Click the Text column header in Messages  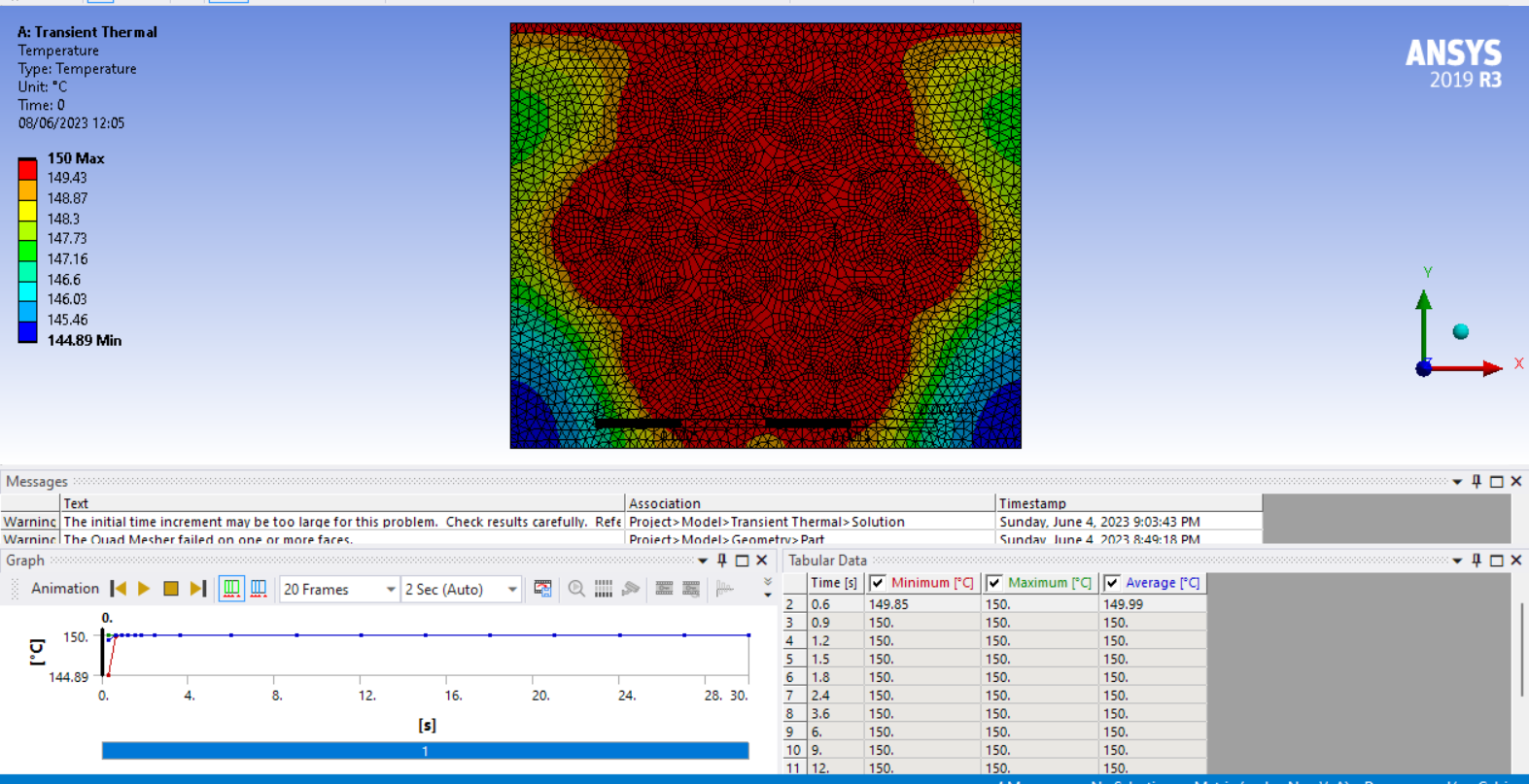click(342, 503)
